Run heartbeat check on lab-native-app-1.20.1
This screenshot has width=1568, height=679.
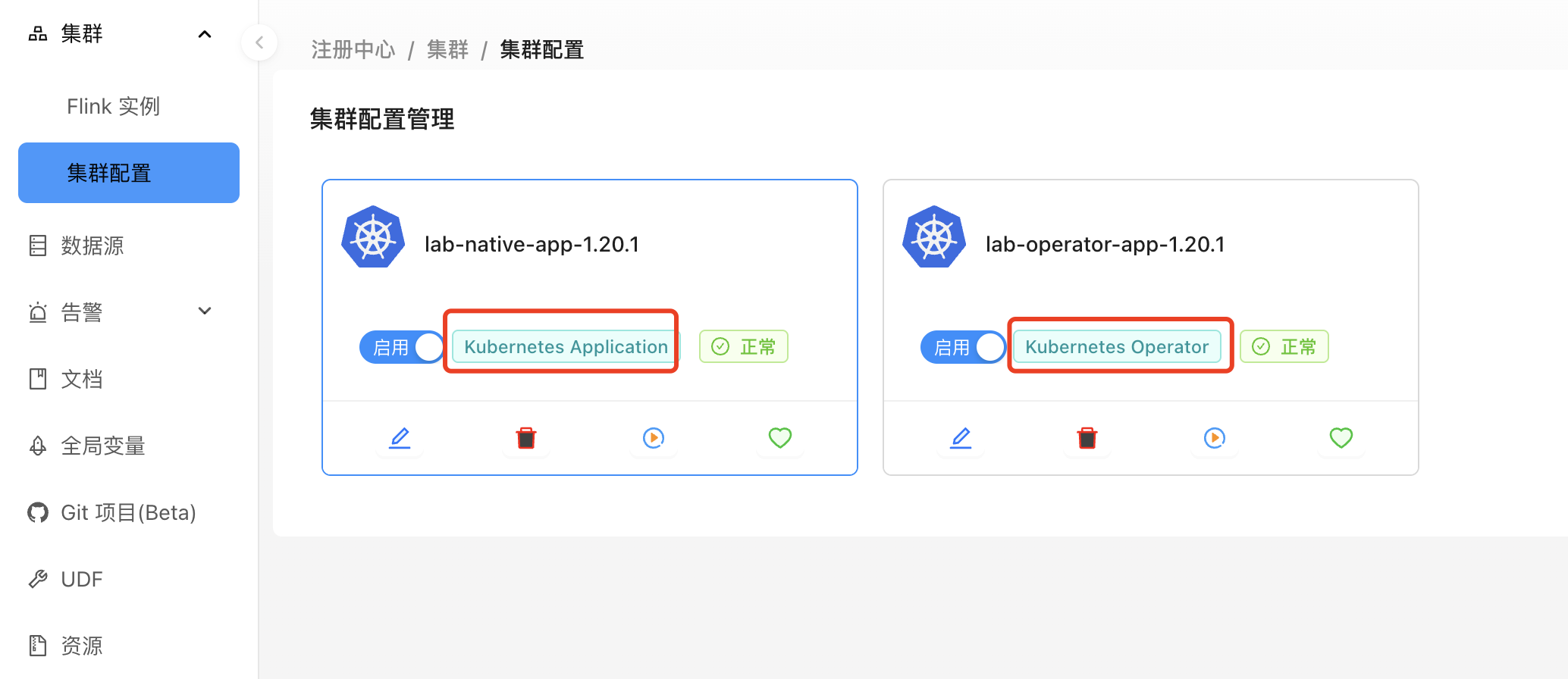point(779,438)
